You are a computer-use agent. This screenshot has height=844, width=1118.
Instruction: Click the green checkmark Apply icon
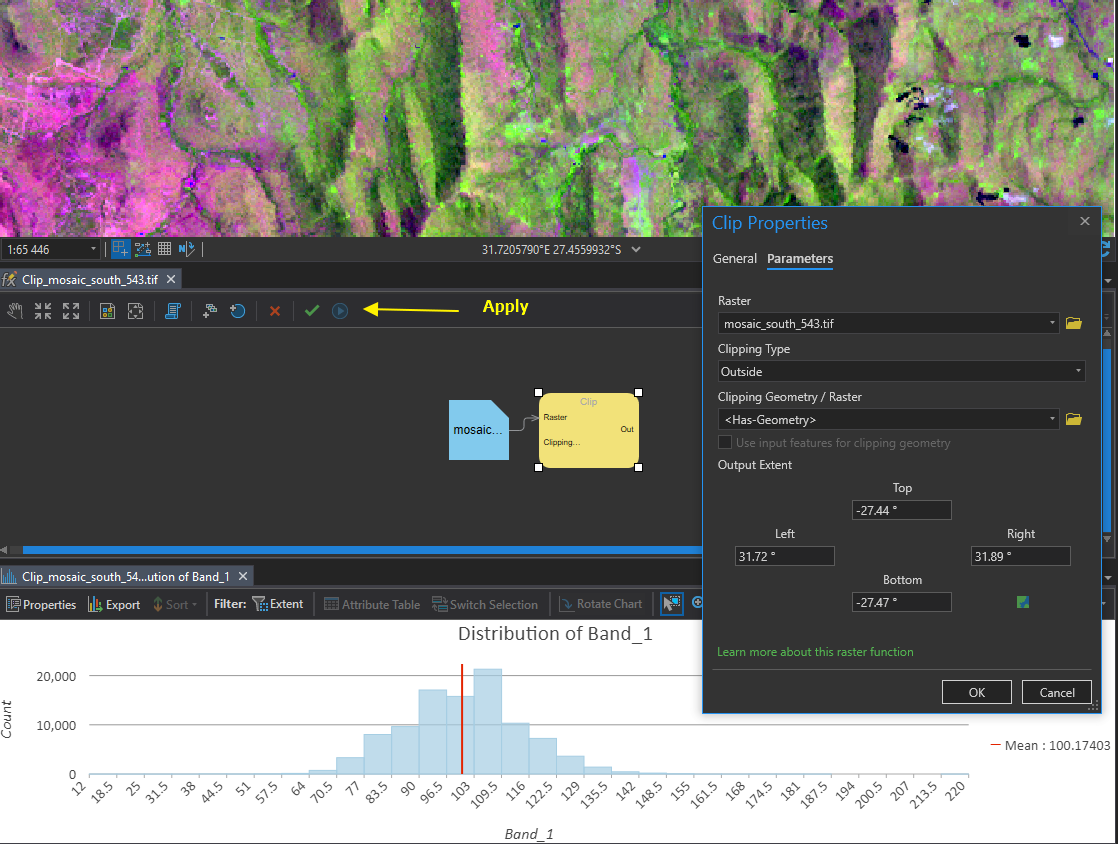point(312,311)
